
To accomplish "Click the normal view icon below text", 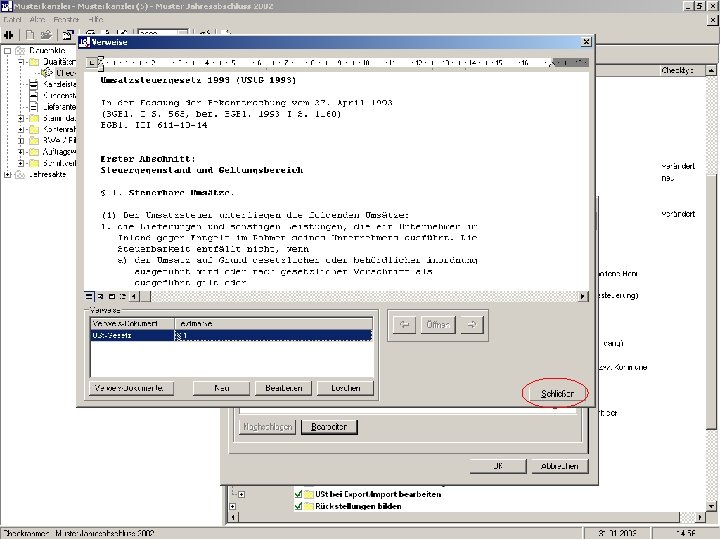I will pos(89,296).
